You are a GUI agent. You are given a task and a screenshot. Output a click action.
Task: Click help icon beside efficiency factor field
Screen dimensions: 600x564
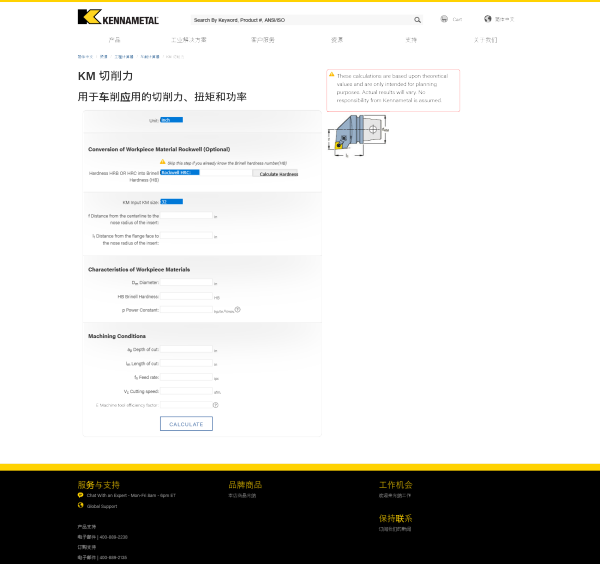tap(215, 405)
